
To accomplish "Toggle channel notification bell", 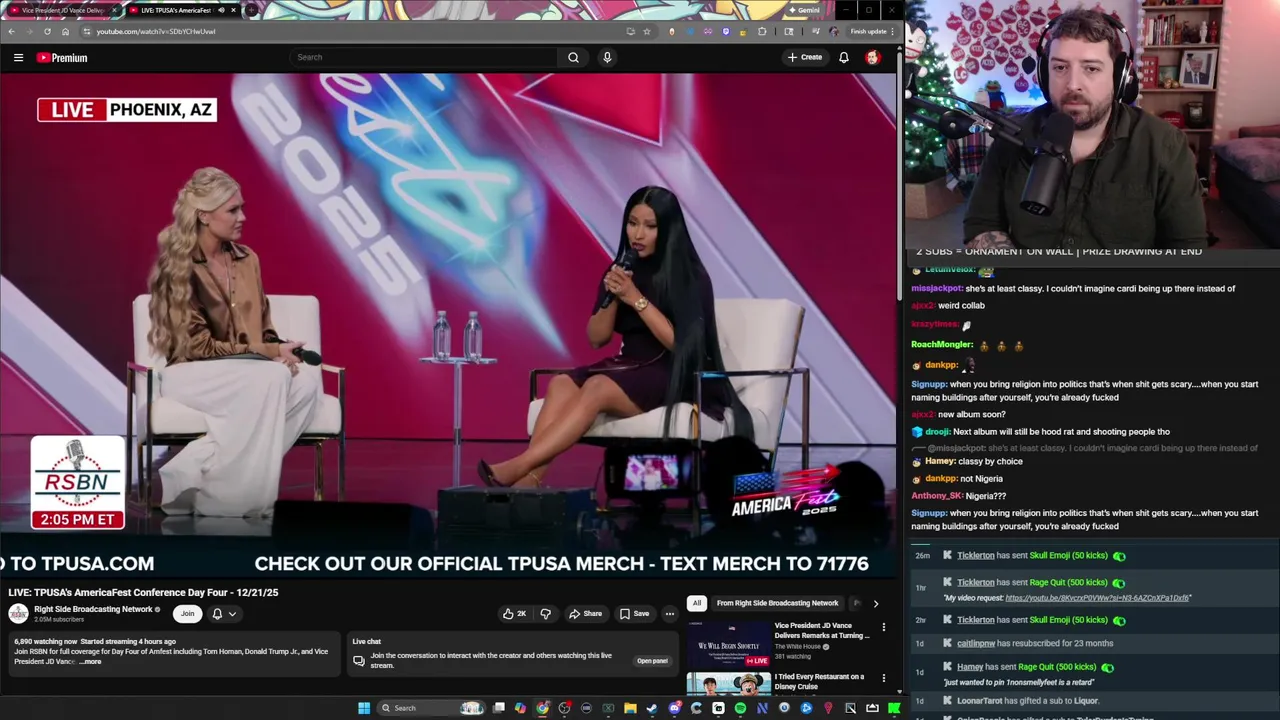I will (217, 614).
